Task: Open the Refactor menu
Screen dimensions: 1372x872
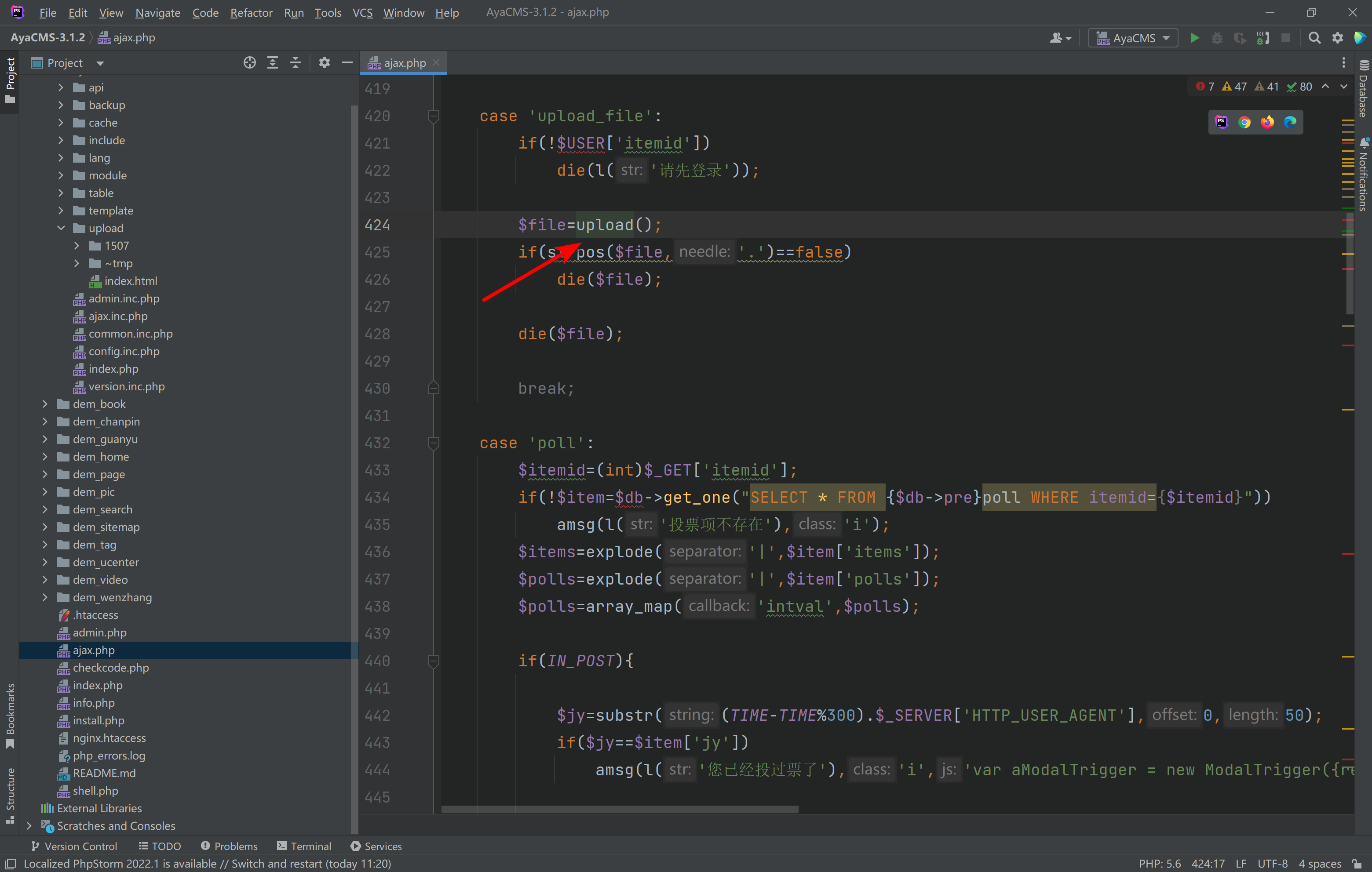Action: [x=251, y=13]
